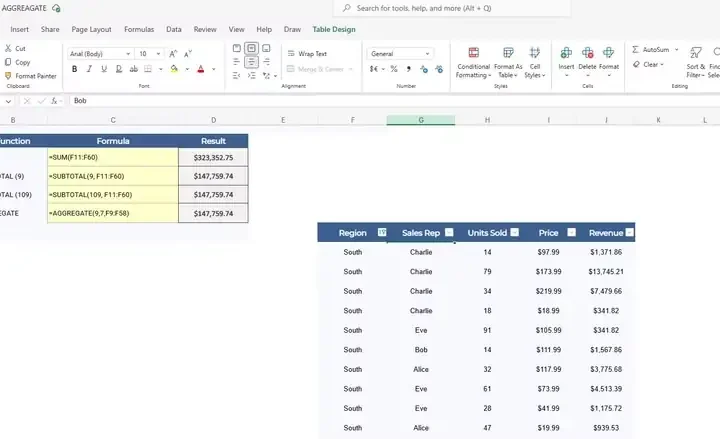The image size is (720, 439).
Task: Click the search box for tools and help
Action: [x=452, y=8]
